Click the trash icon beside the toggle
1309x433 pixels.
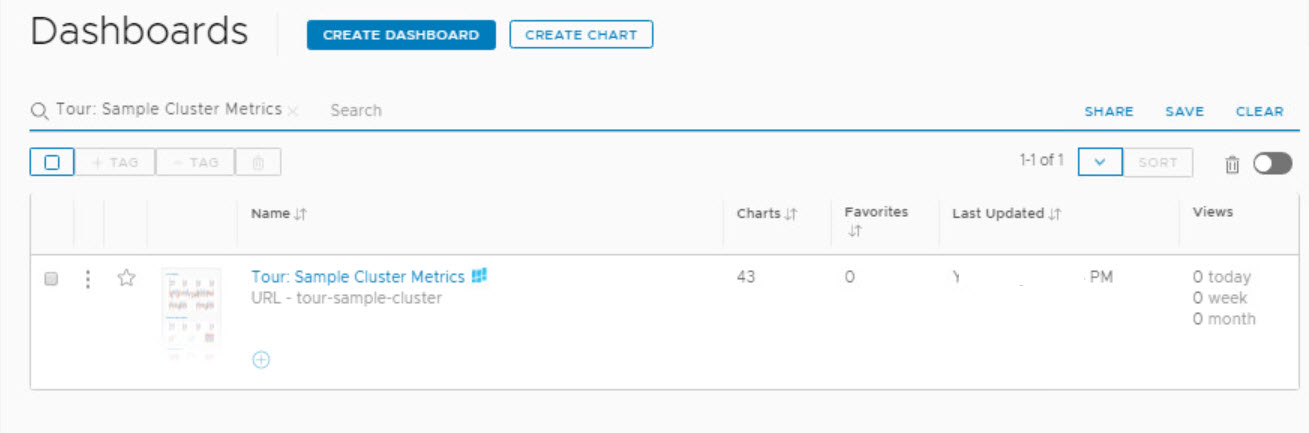(1232, 164)
